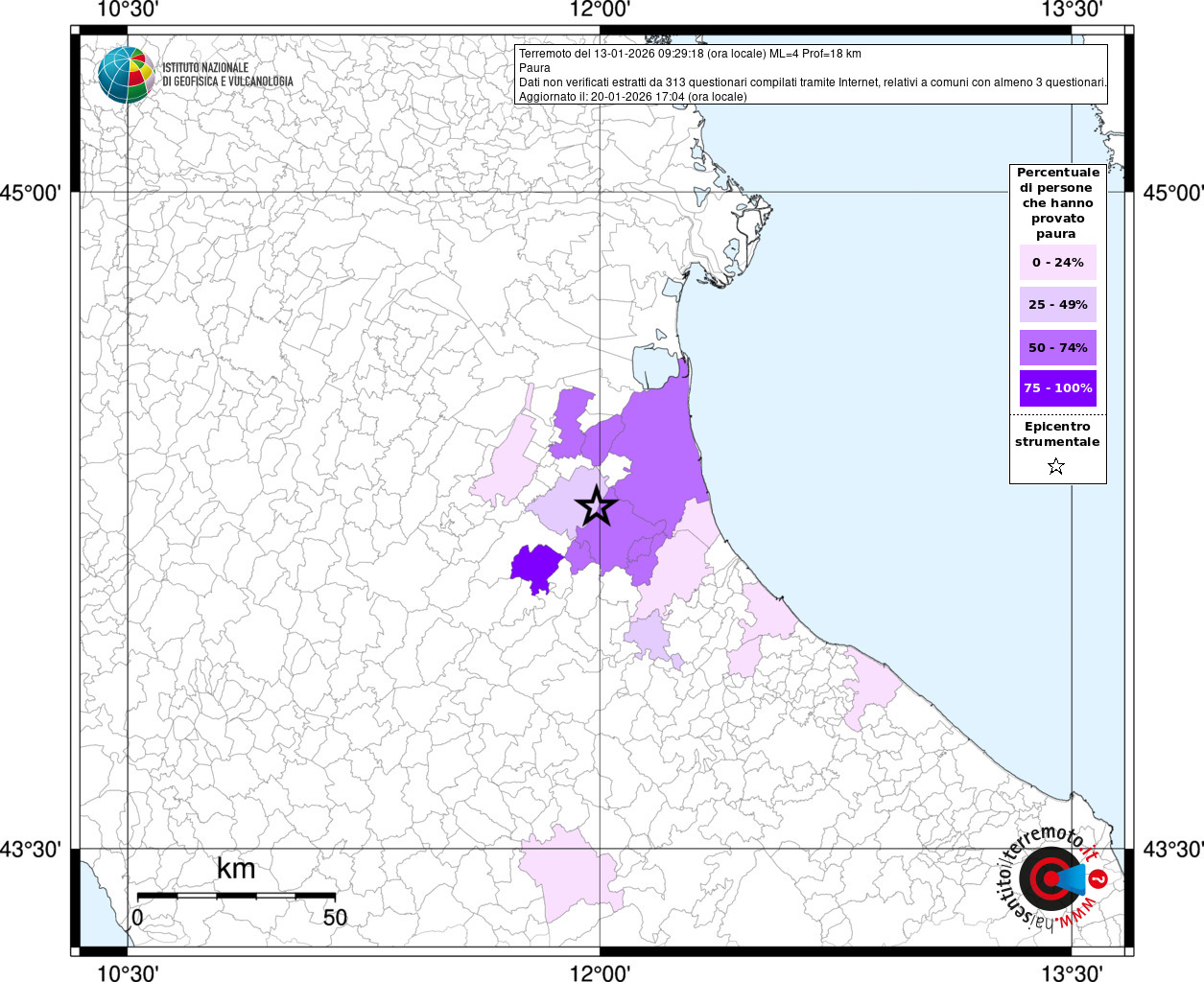The width and height of the screenshot is (1204, 982).
Task: Click the 'ISTITUTO NAZIONALE DI GEOFISICA E VULCANOLOGIA' text
Action: [227, 75]
